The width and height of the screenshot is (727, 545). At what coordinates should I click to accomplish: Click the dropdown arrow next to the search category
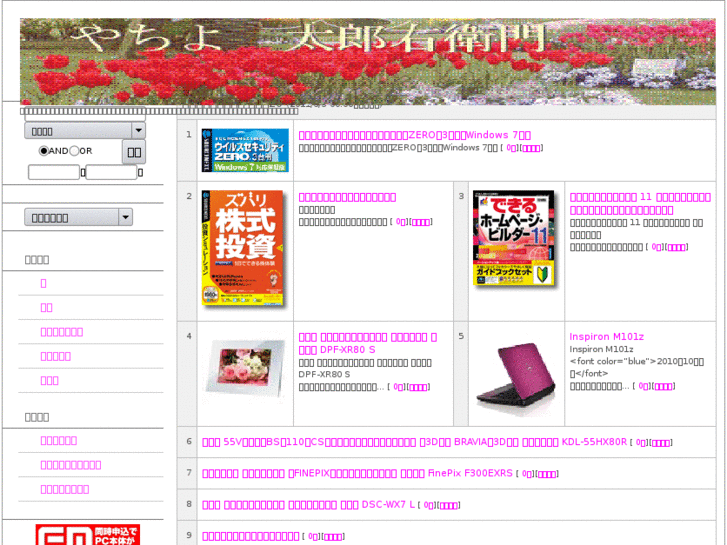pyautogui.click(x=138, y=131)
